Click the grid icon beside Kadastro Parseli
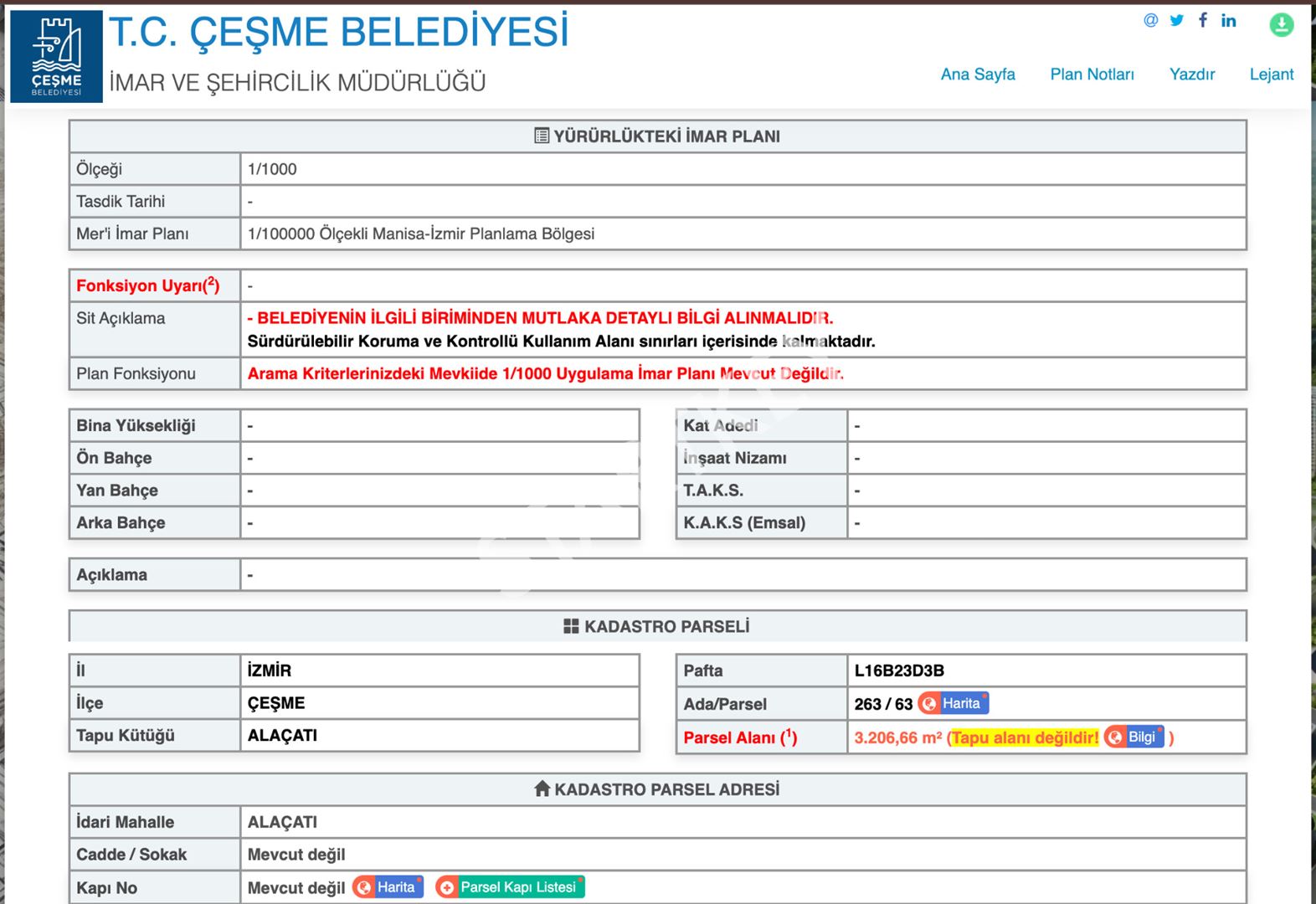Screen dimensions: 1316x904 pyautogui.click(x=571, y=626)
